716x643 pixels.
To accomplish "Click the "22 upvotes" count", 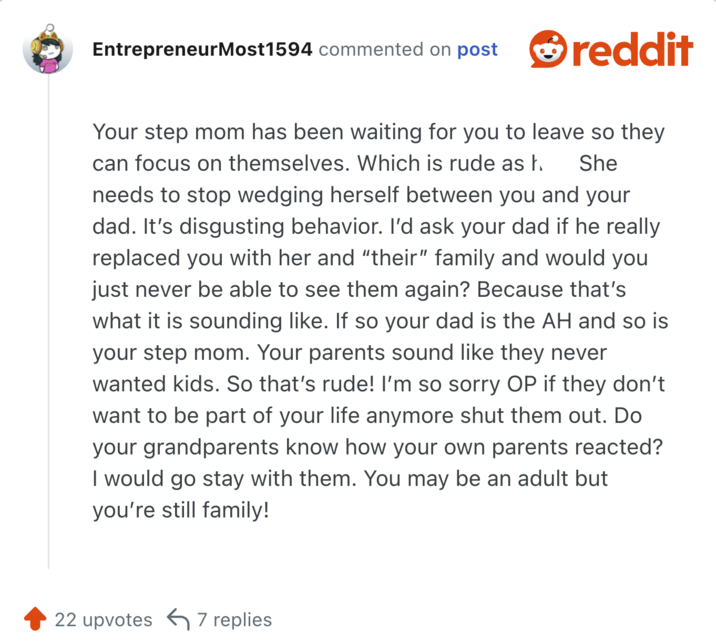I will click(x=103, y=620).
